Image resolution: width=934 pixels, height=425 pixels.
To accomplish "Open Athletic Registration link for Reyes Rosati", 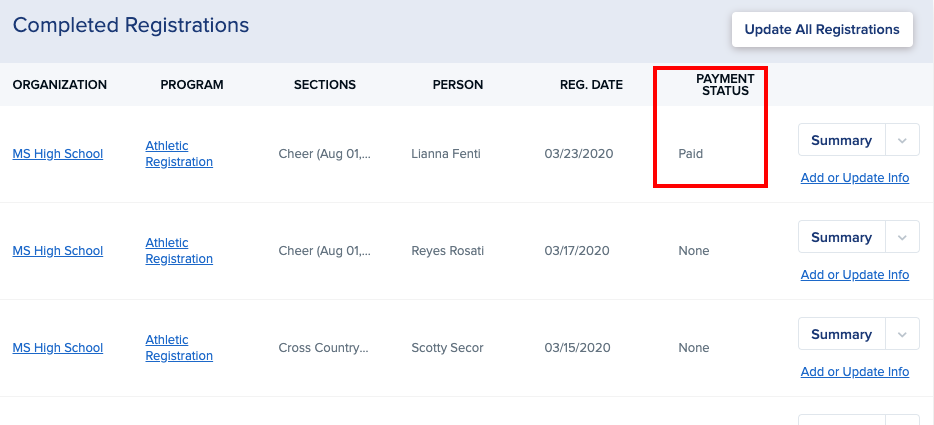I will 178,251.
